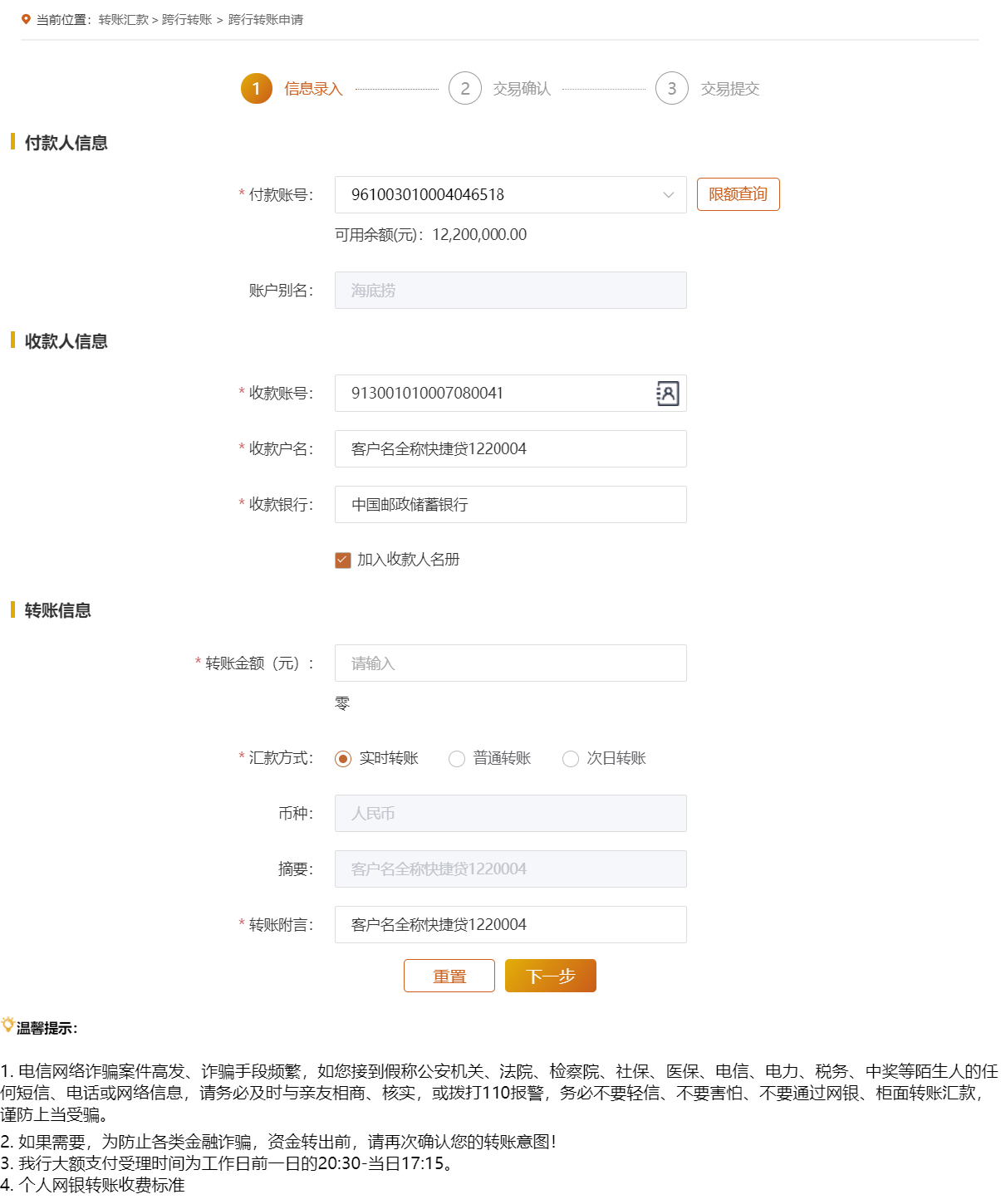Select the 次日转账 option
Screen dimensions: 1001x1204
571,758
